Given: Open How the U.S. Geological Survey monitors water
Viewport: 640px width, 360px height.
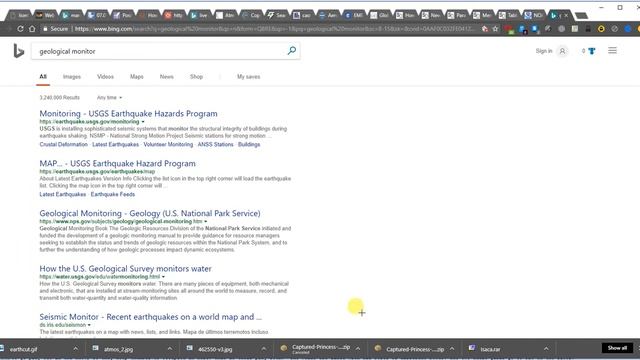Looking at the screenshot, I should pos(125,269).
